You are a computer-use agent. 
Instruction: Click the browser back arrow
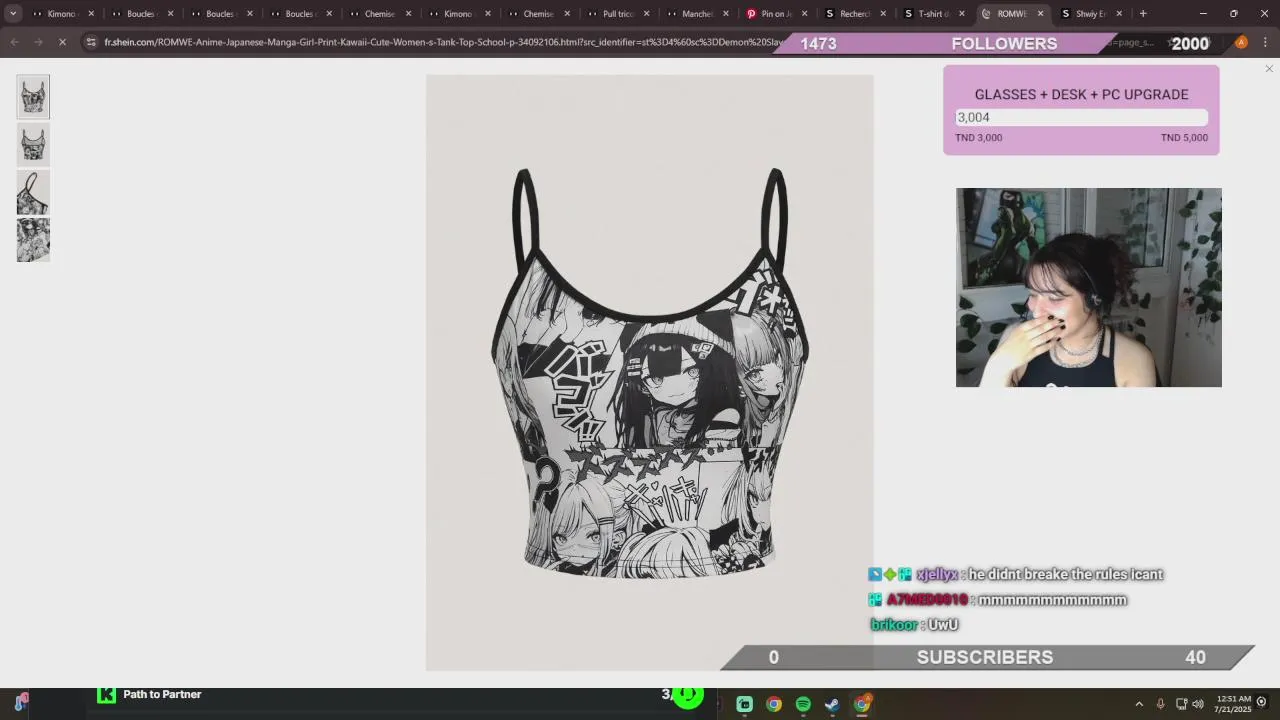click(14, 42)
